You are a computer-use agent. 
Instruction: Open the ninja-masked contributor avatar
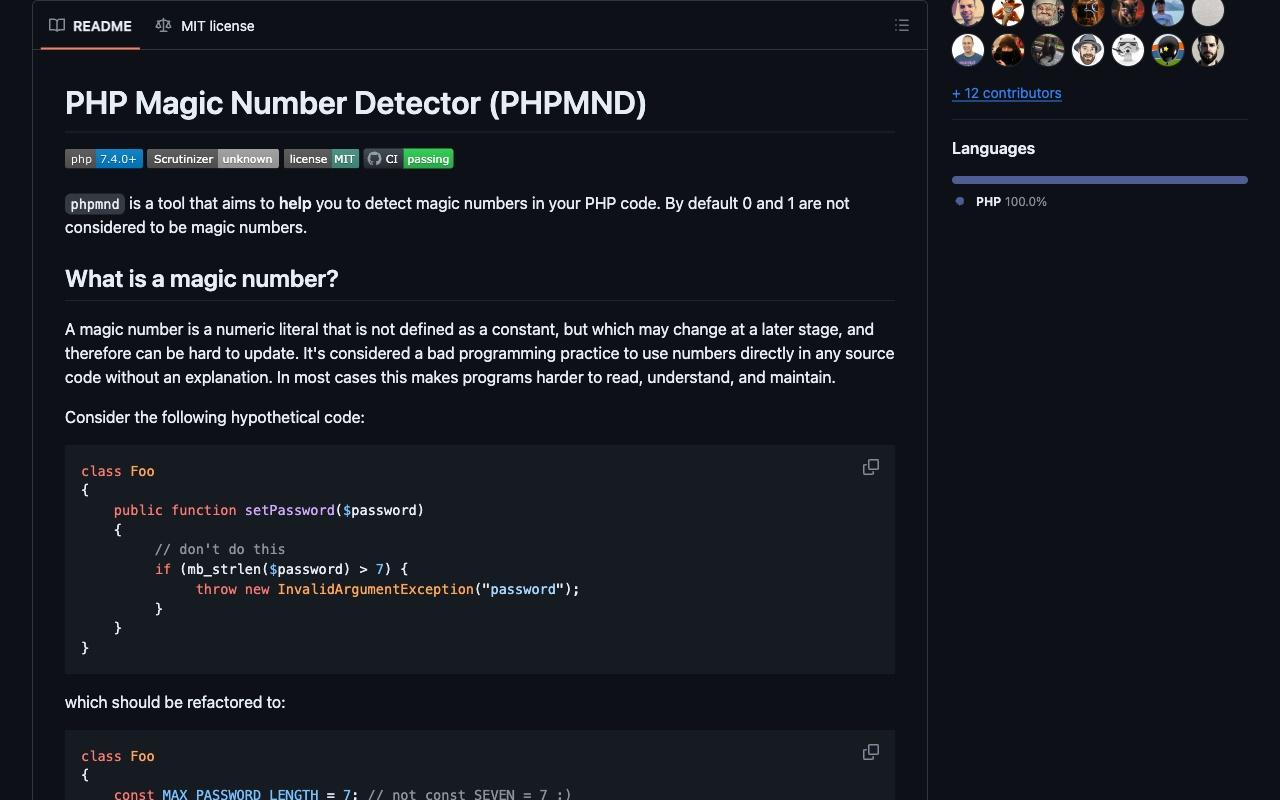click(1008, 50)
